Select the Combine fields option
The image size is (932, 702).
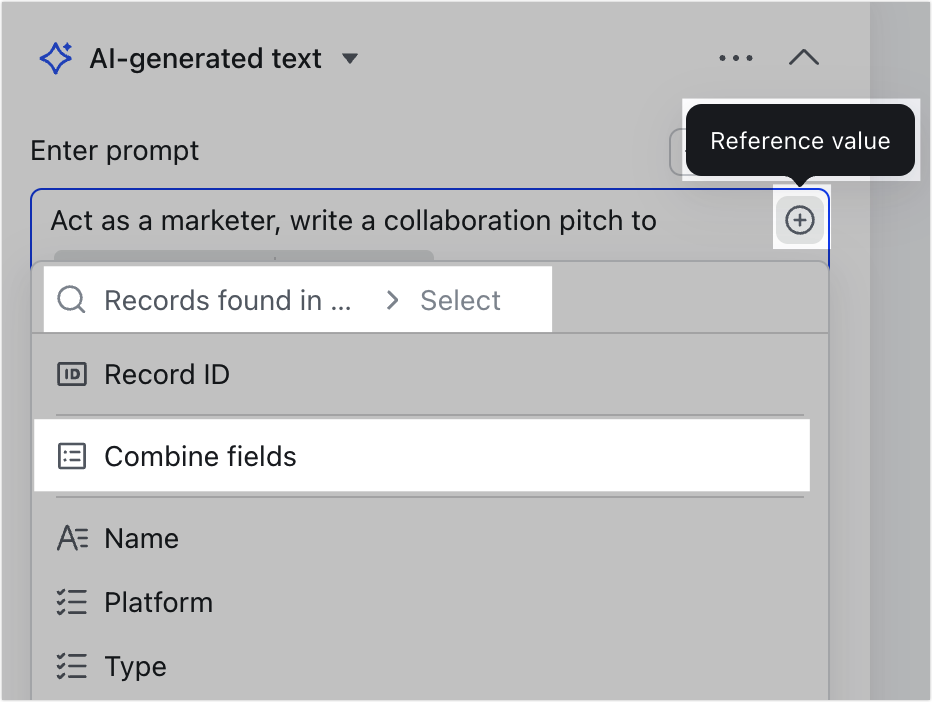422,456
